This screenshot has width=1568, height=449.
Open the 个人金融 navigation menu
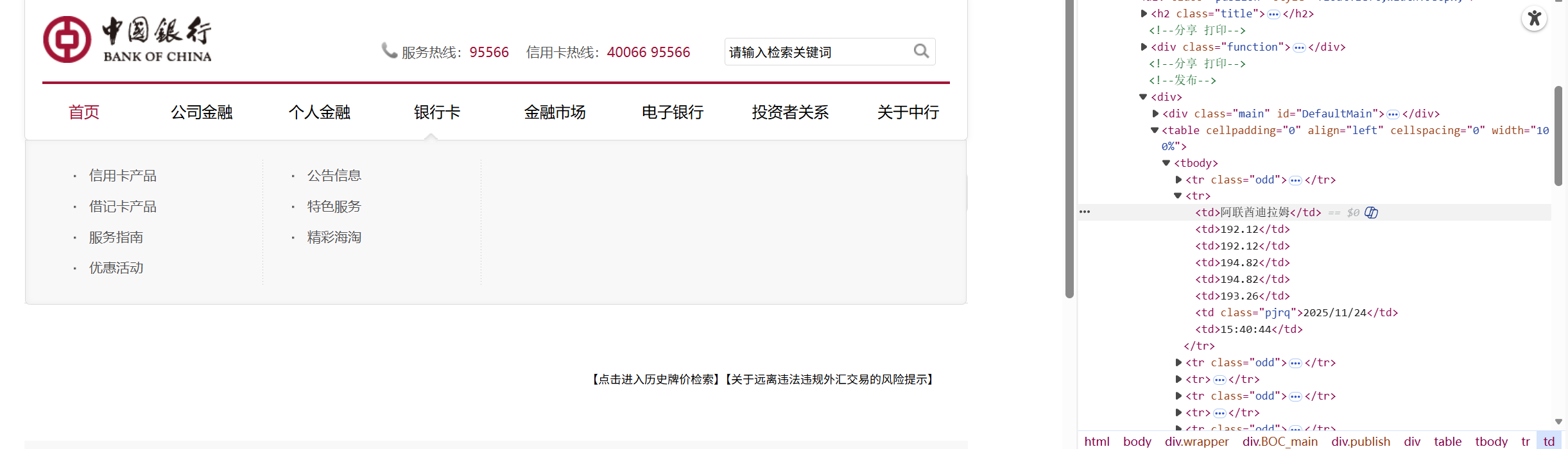[x=319, y=112]
